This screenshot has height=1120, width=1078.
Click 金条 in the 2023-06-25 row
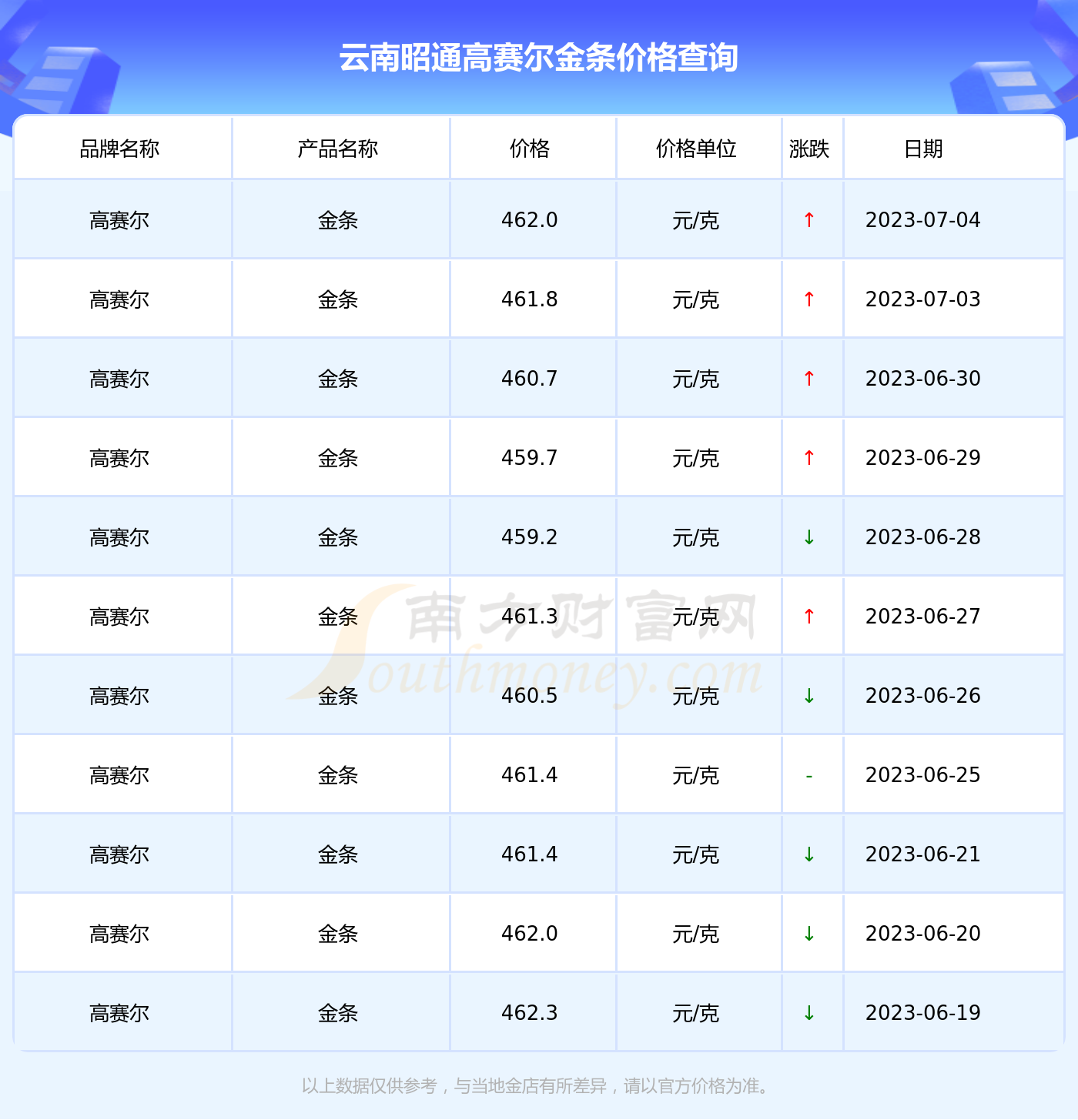tap(338, 776)
